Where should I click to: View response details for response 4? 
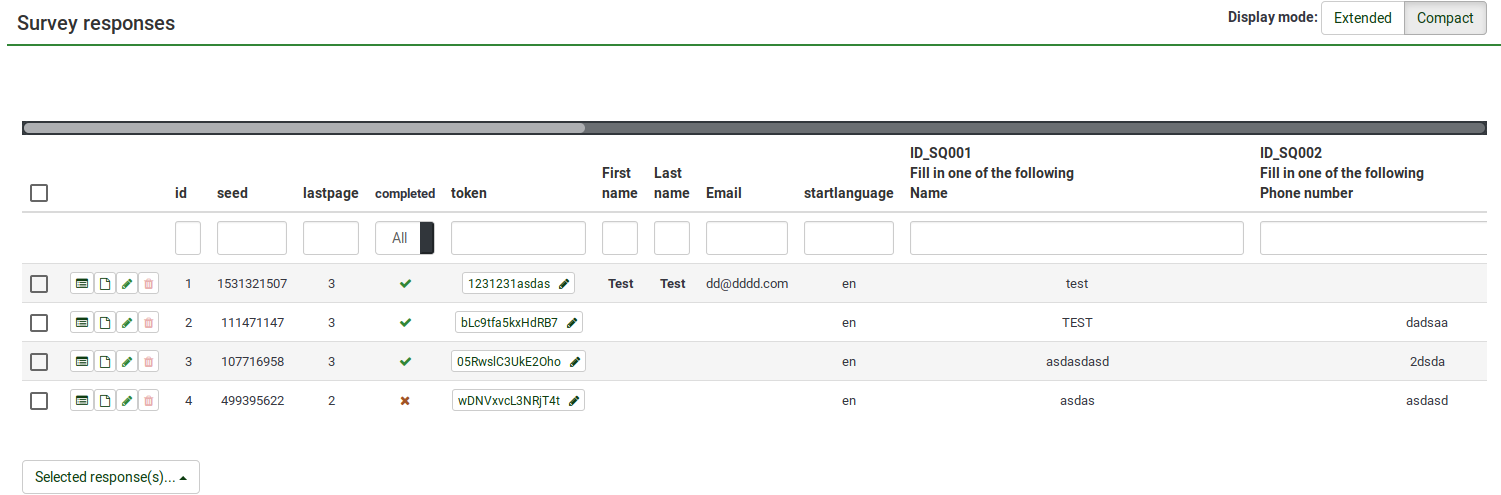click(81, 401)
